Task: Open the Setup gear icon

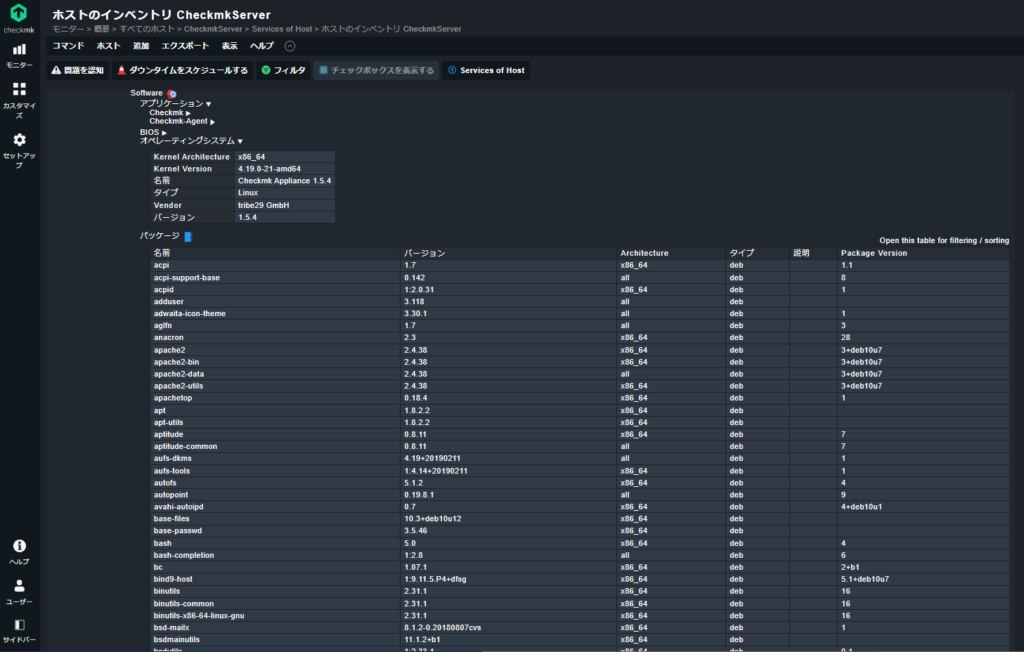Action: 19,140
